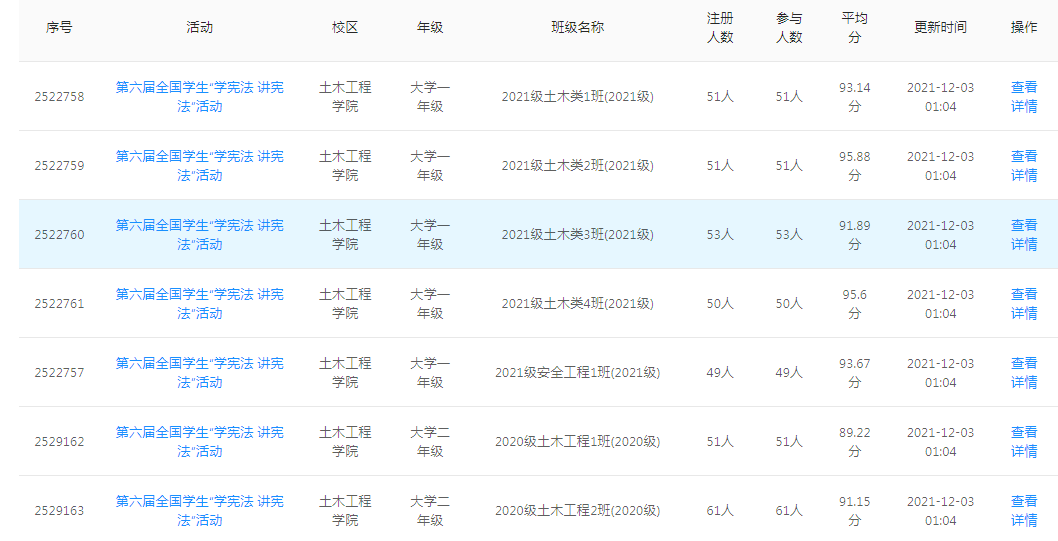Click 查看详情 for 2021级土木类1班
This screenshot has width=1058, height=541.
click(x=1023, y=97)
